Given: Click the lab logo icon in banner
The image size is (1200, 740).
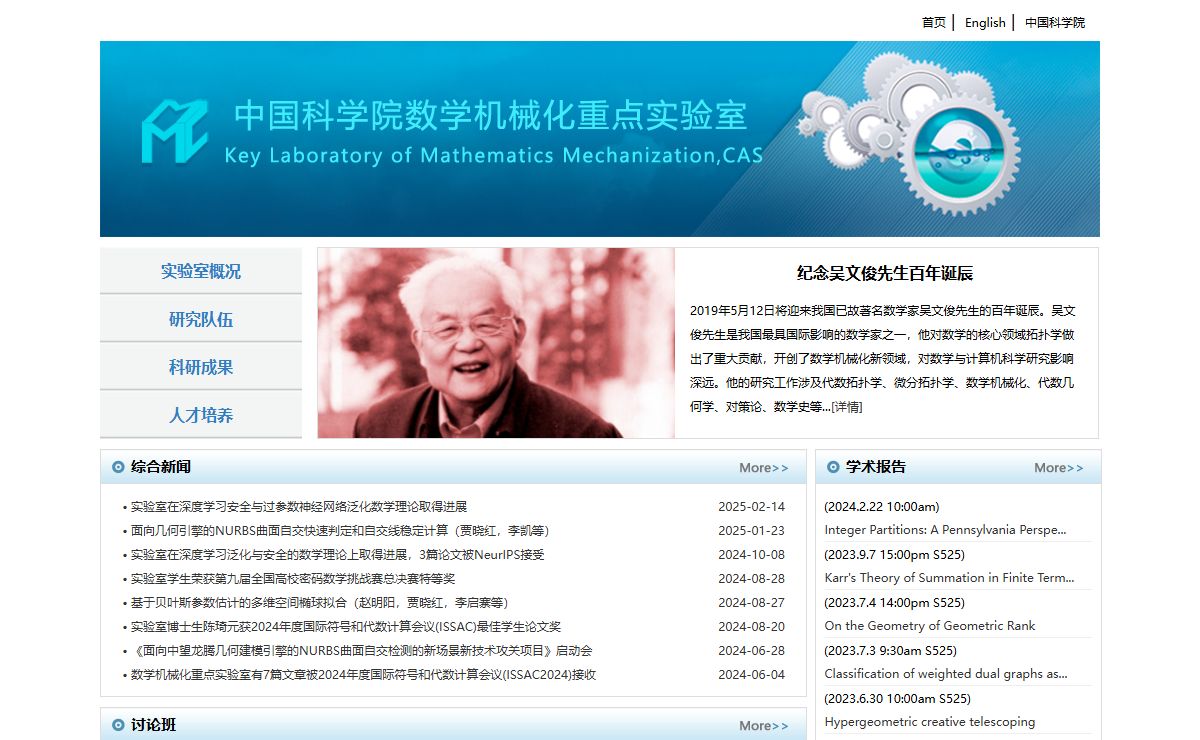Looking at the screenshot, I should [174, 131].
